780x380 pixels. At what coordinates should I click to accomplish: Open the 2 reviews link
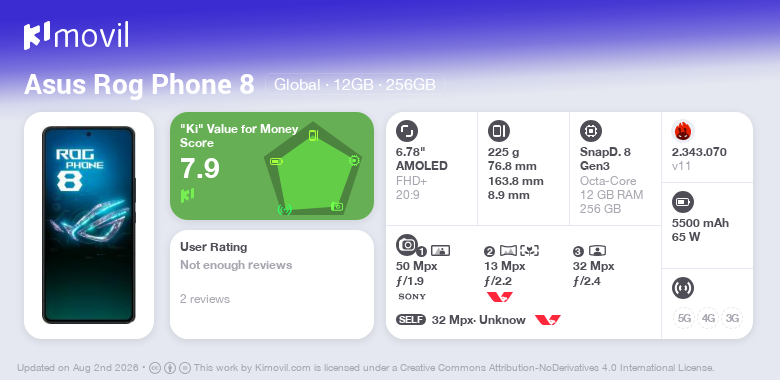(205, 299)
